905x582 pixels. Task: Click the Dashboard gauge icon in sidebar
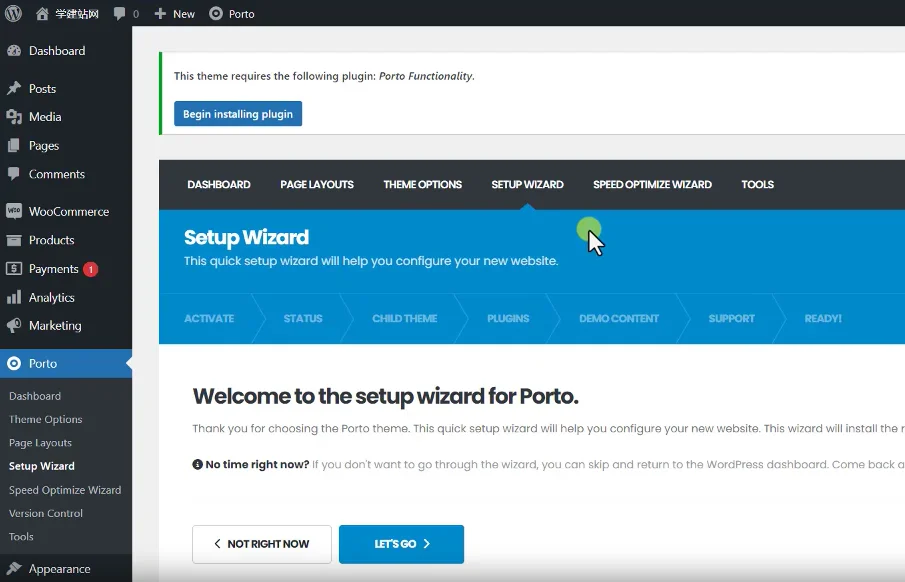coord(14,51)
